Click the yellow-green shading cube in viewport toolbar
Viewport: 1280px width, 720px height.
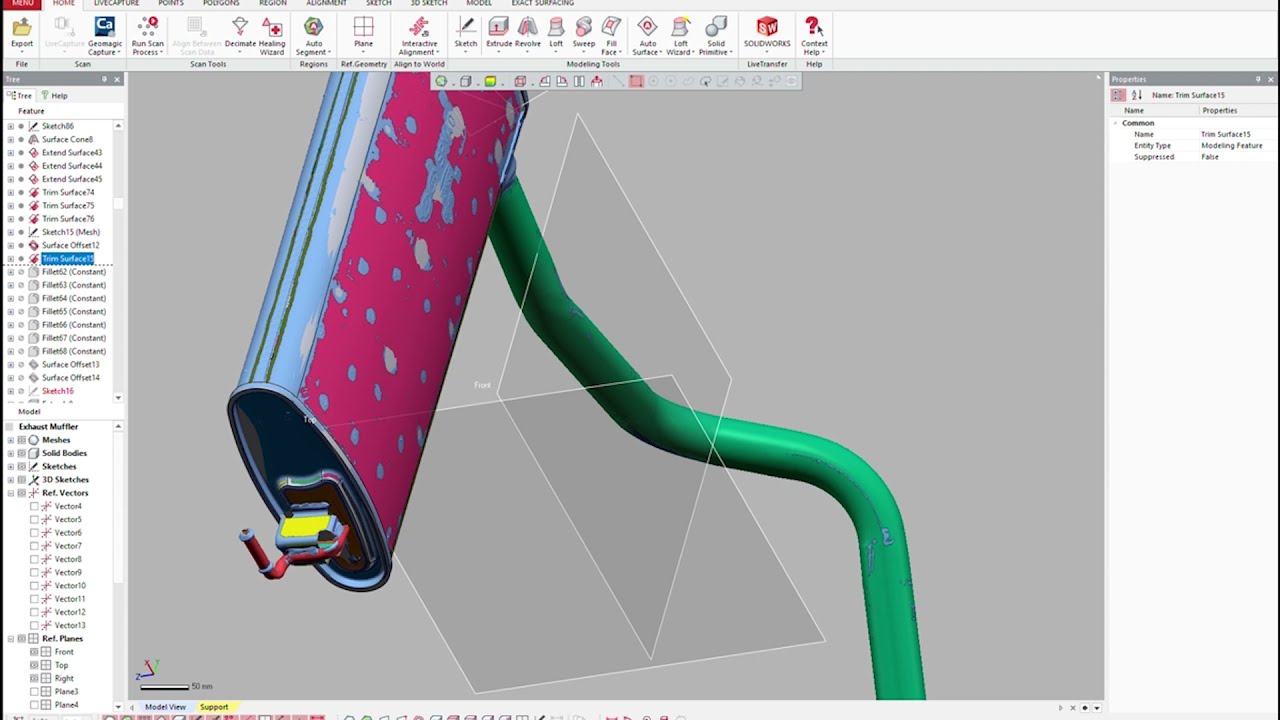tap(490, 81)
